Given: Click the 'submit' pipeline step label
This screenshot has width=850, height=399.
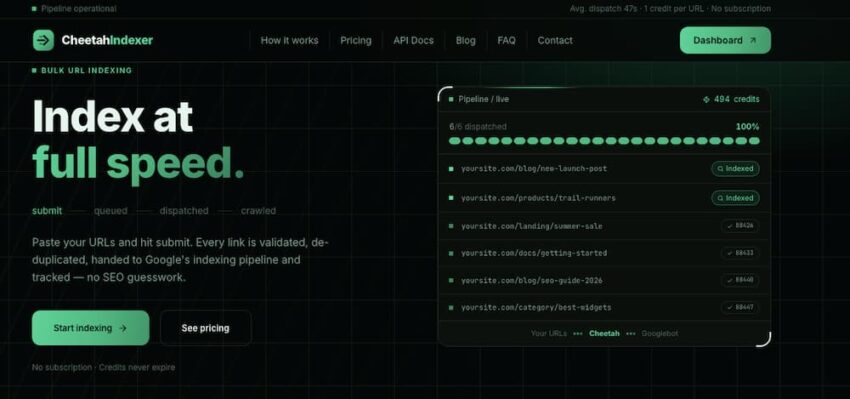Looking at the screenshot, I should pyautogui.click(x=47, y=211).
